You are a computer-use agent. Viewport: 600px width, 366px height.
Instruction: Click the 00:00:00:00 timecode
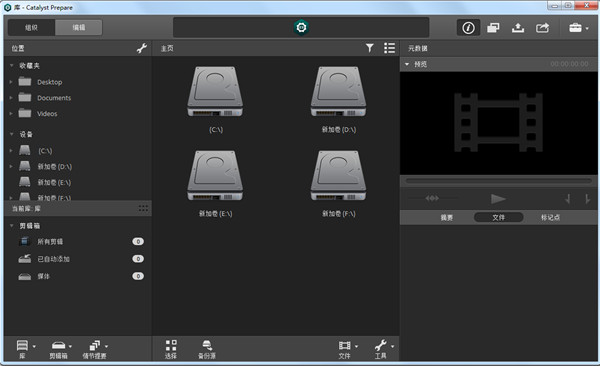[x=569, y=64]
